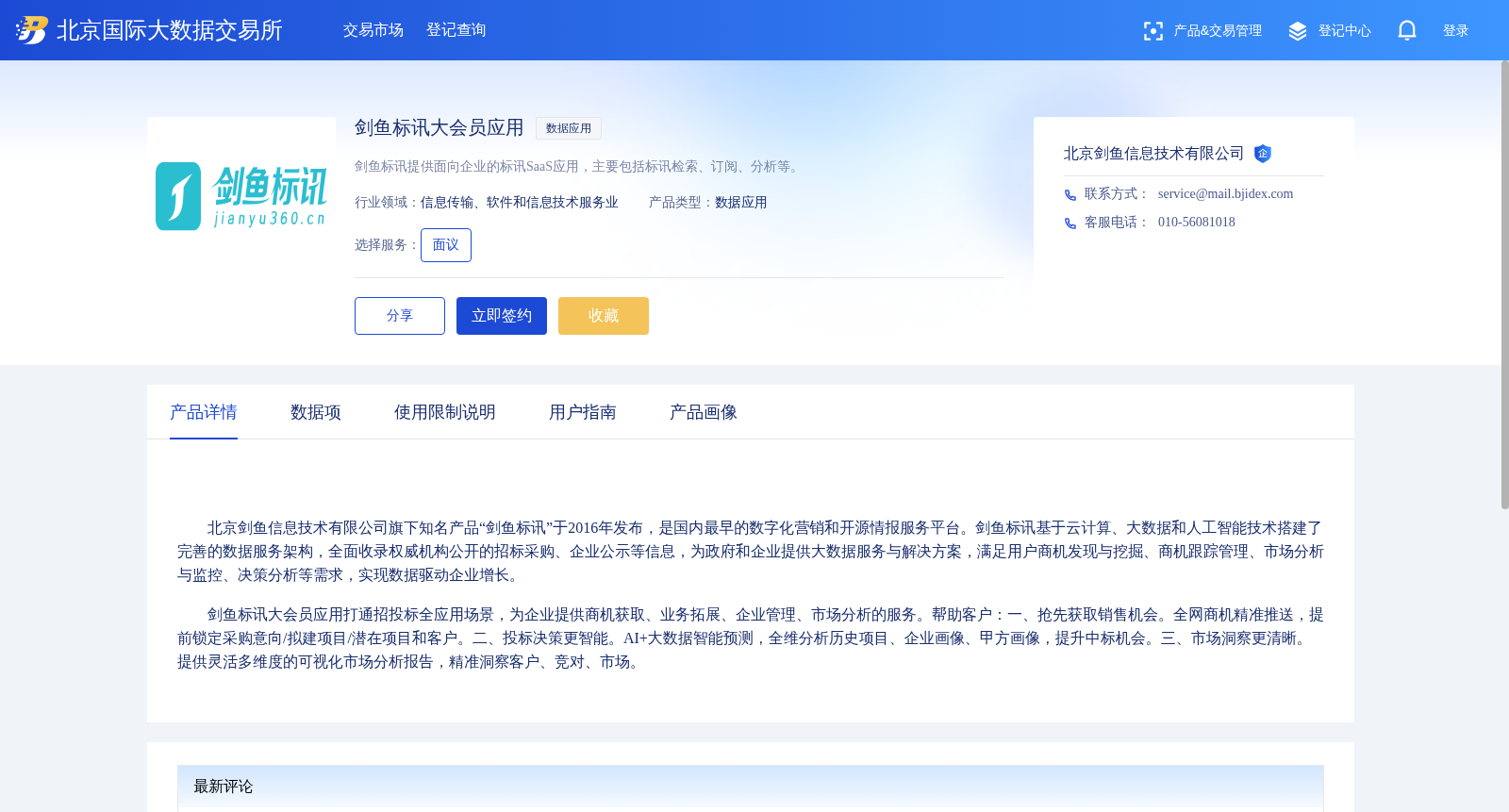1509x812 pixels.
Task: Click the phone number 010-56081018
Action: (1197, 223)
